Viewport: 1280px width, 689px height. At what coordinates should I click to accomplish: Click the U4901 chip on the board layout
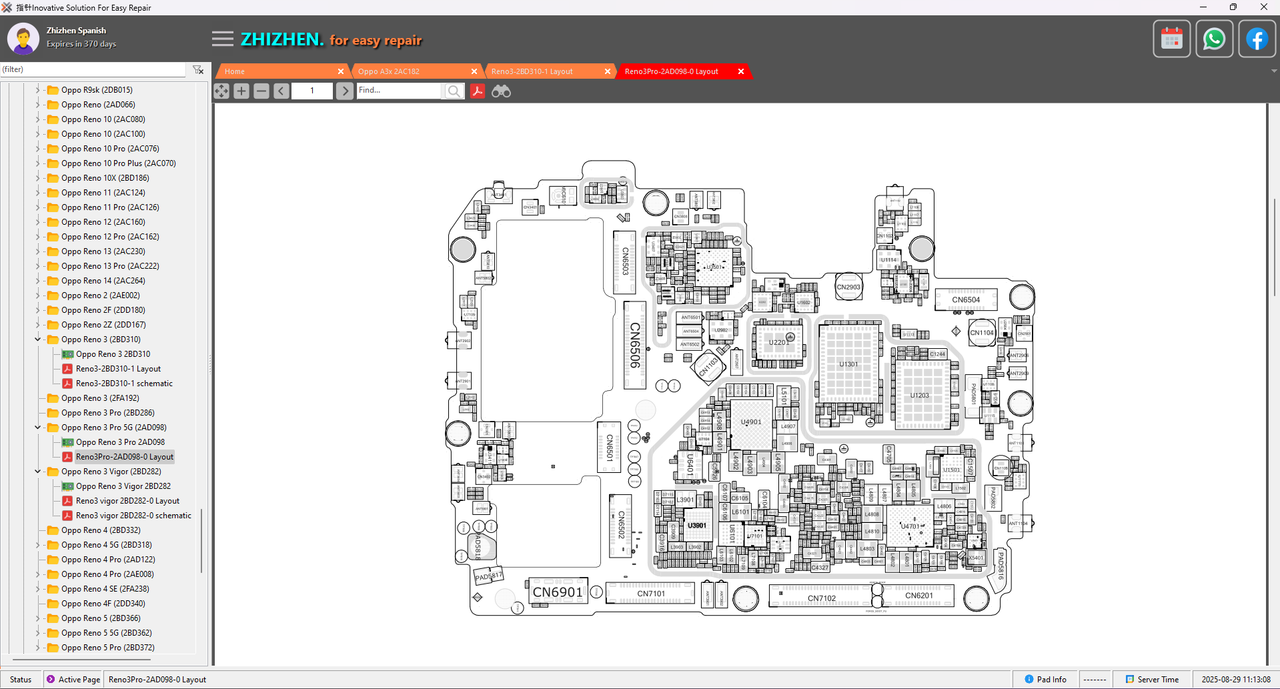752,423
